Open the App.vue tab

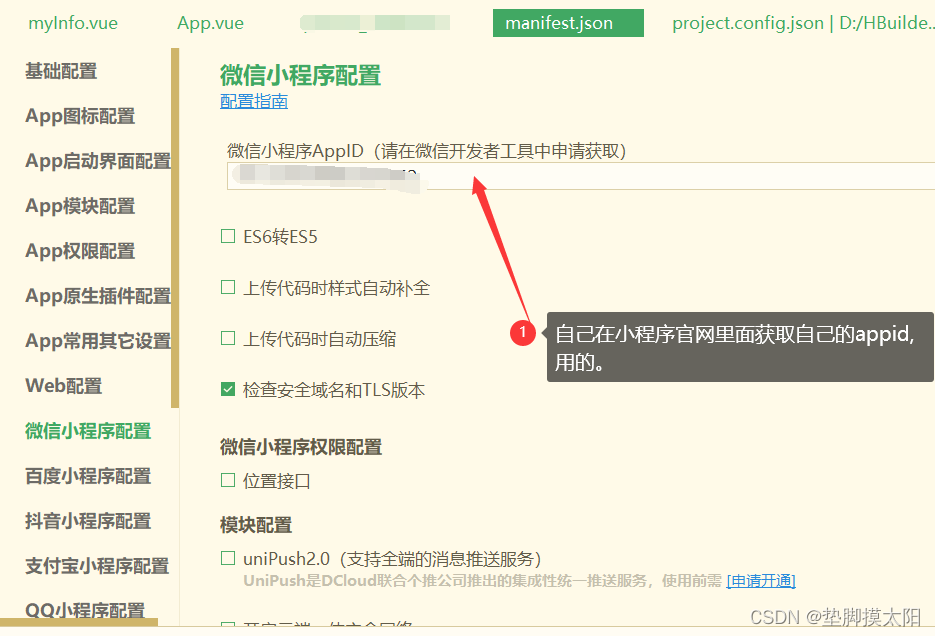click(x=210, y=23)
